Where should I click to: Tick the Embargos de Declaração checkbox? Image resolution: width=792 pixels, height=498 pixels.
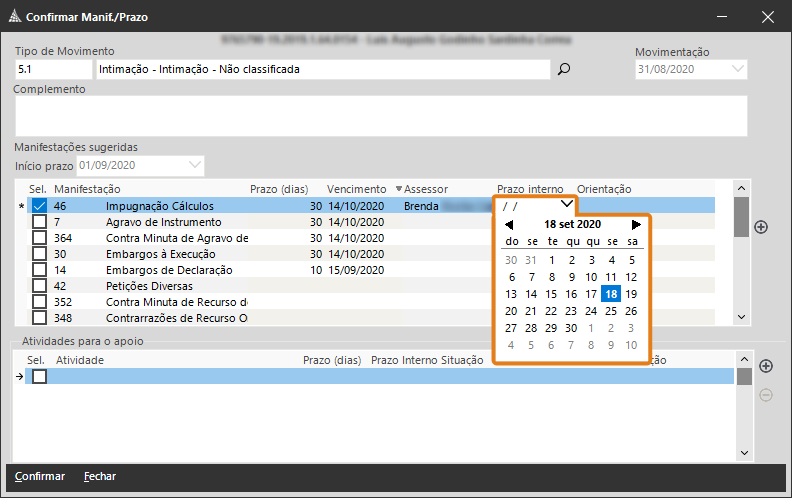click(39, 270)
